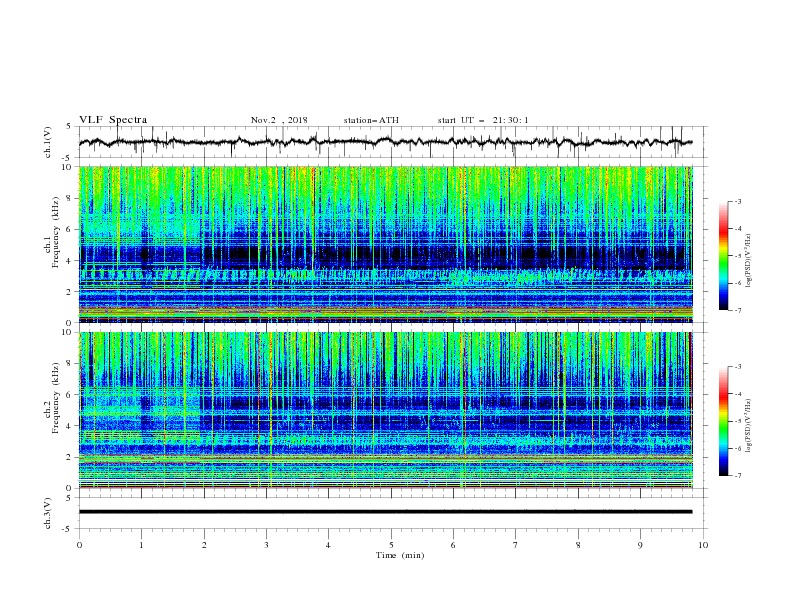Click time axis tick label "0"
Image resolution: width=792 pixels, height=612 pixels.
pyautogui.click(x=79, y=545)
